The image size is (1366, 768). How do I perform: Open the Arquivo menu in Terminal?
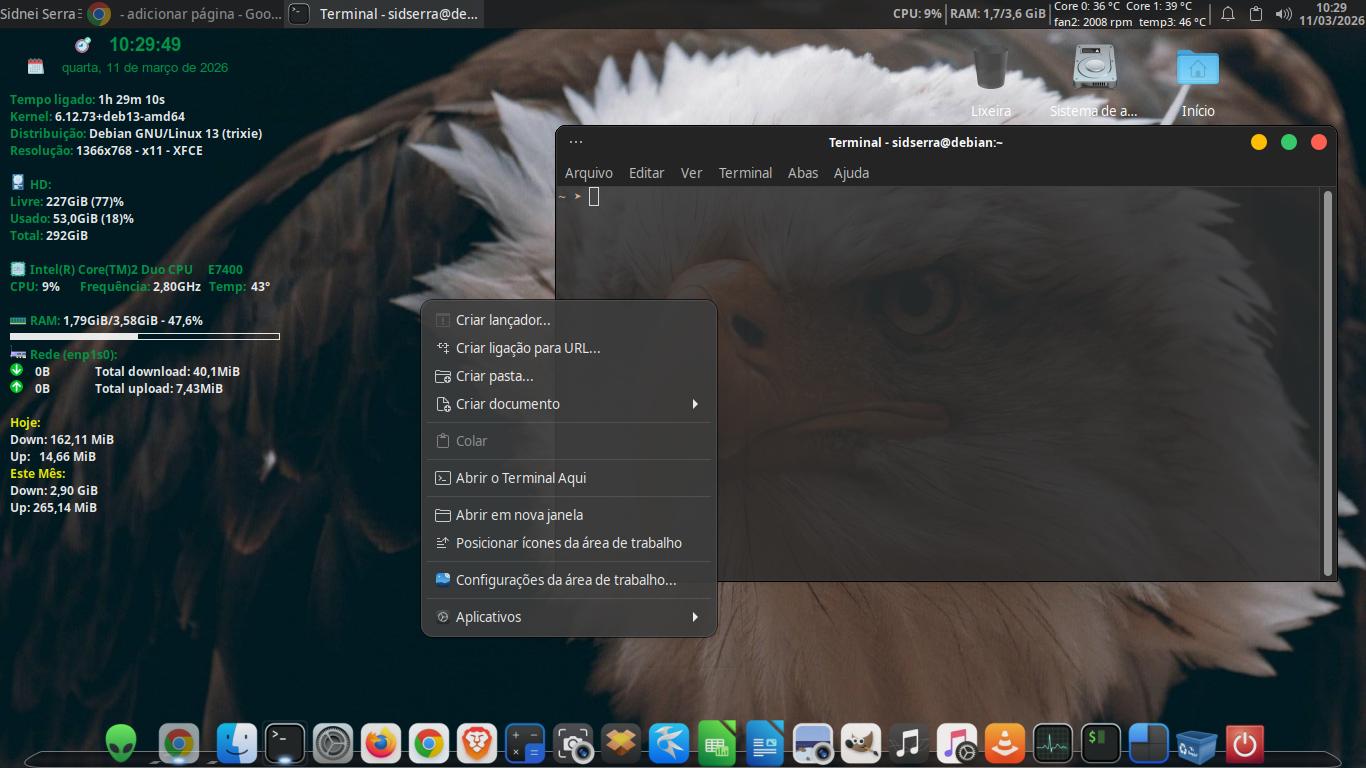(588, 173)
